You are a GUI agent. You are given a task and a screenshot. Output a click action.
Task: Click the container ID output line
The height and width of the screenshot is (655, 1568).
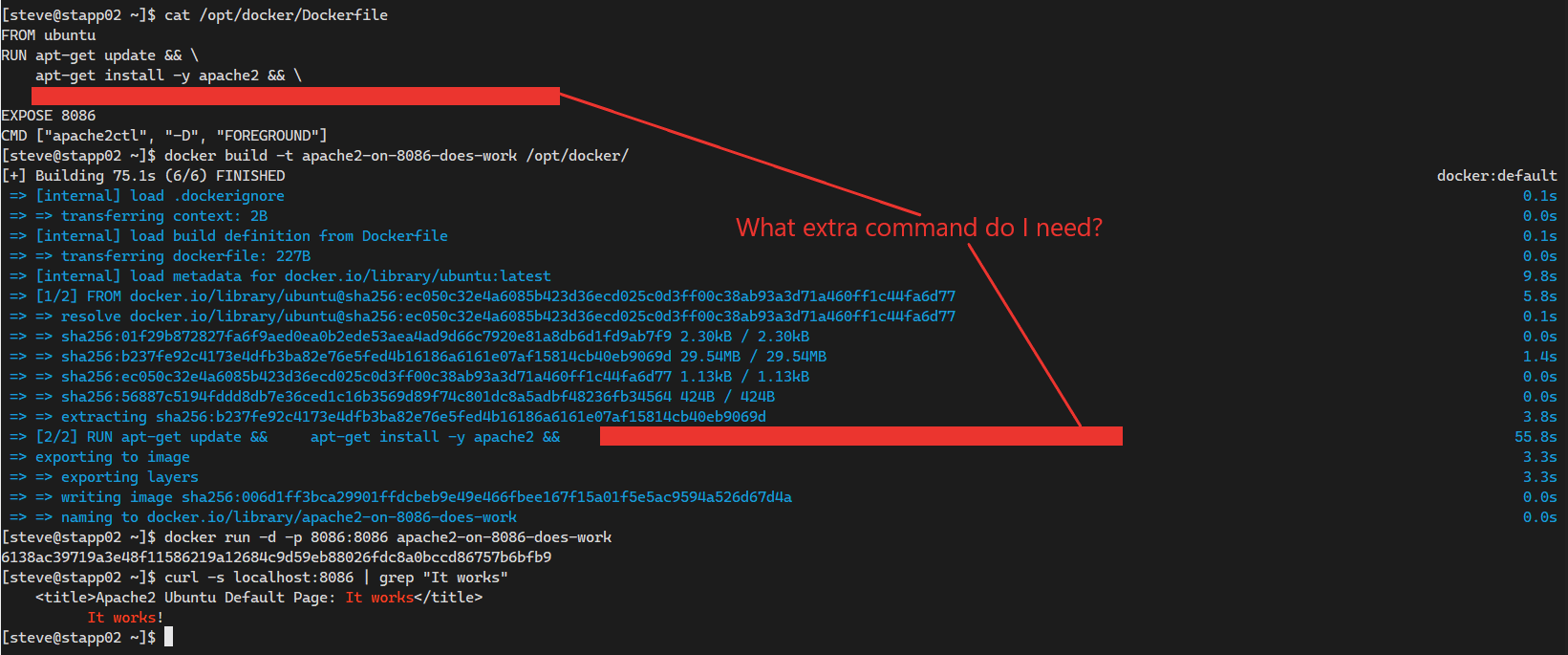pyautogui.click(x=276, y=557)
